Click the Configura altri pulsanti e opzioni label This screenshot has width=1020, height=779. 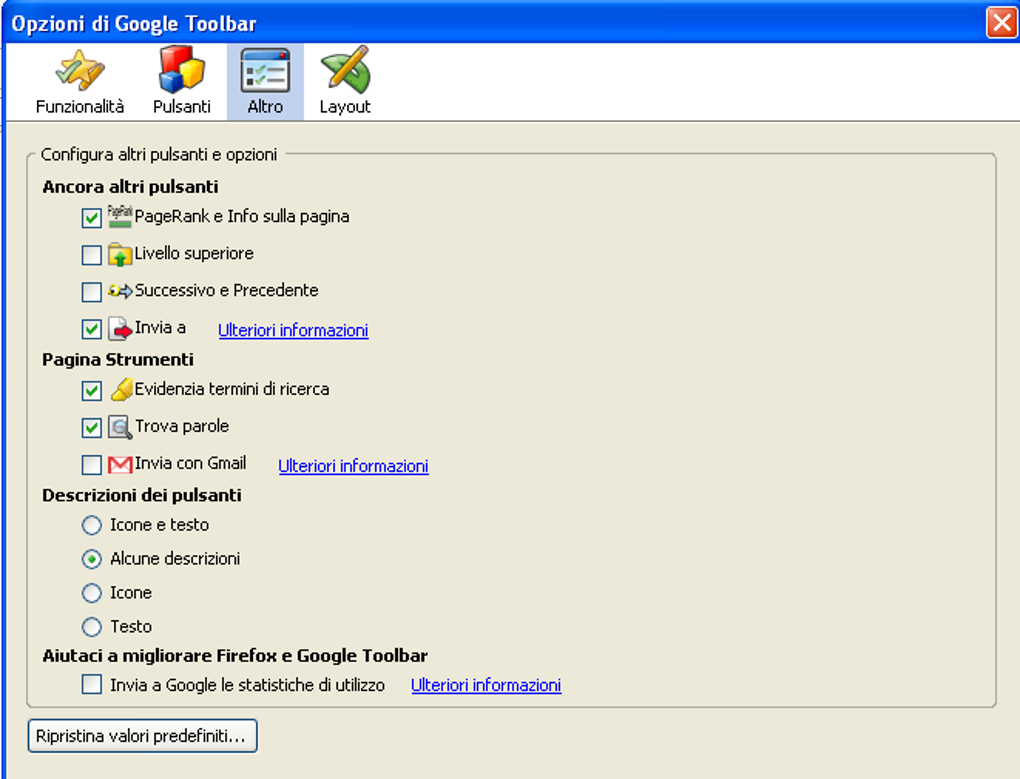click(159, 155)
